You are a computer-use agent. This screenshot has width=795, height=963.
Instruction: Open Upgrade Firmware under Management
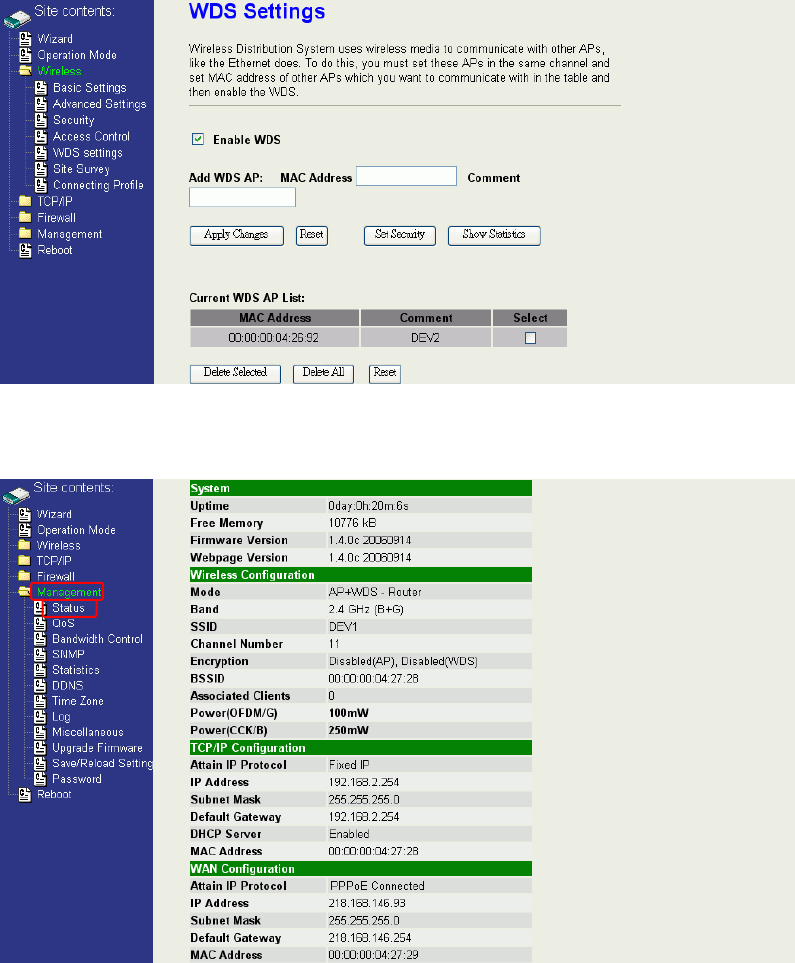pyautogui.click(x=98, y=748)
